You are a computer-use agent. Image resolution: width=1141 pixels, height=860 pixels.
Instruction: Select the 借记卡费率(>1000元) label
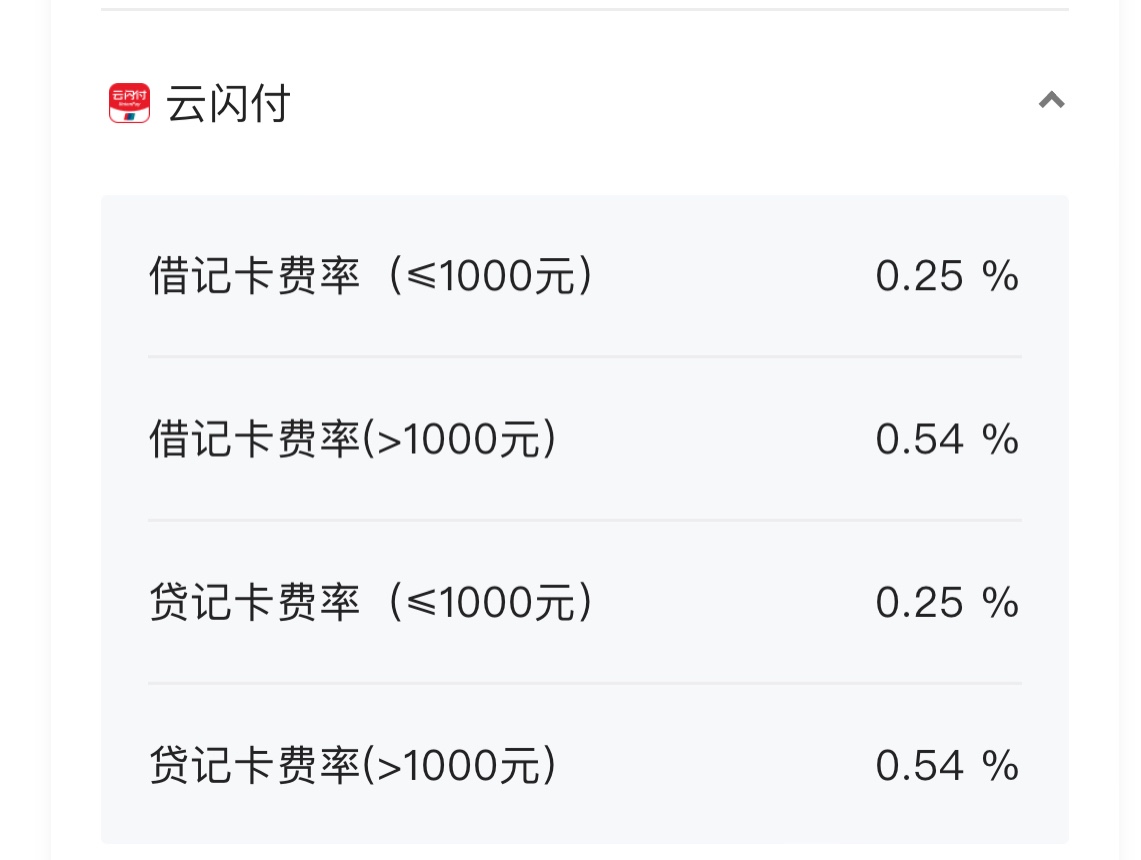(x=352, y=440)
